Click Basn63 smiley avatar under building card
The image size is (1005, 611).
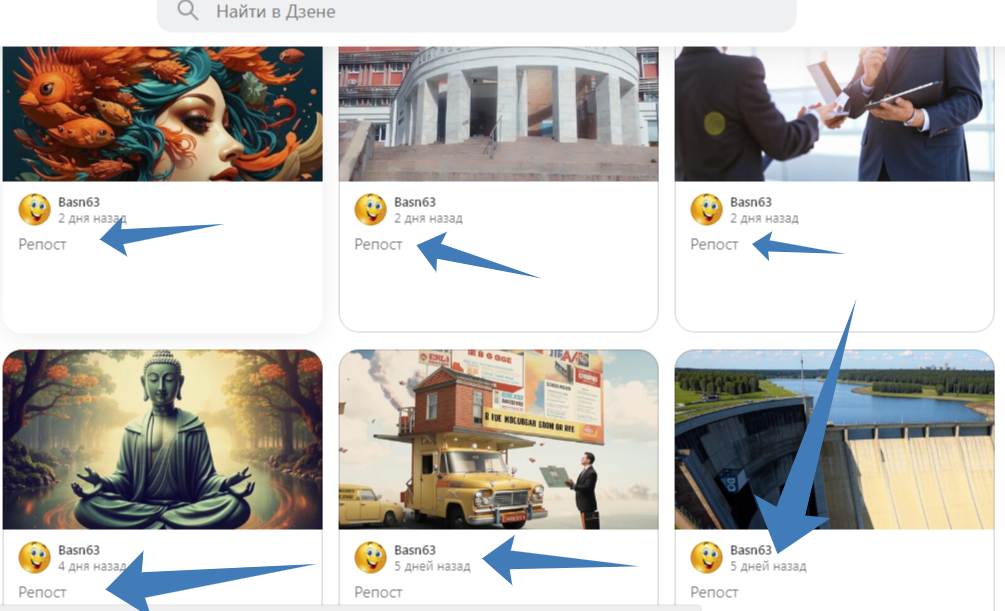[370, 210]
